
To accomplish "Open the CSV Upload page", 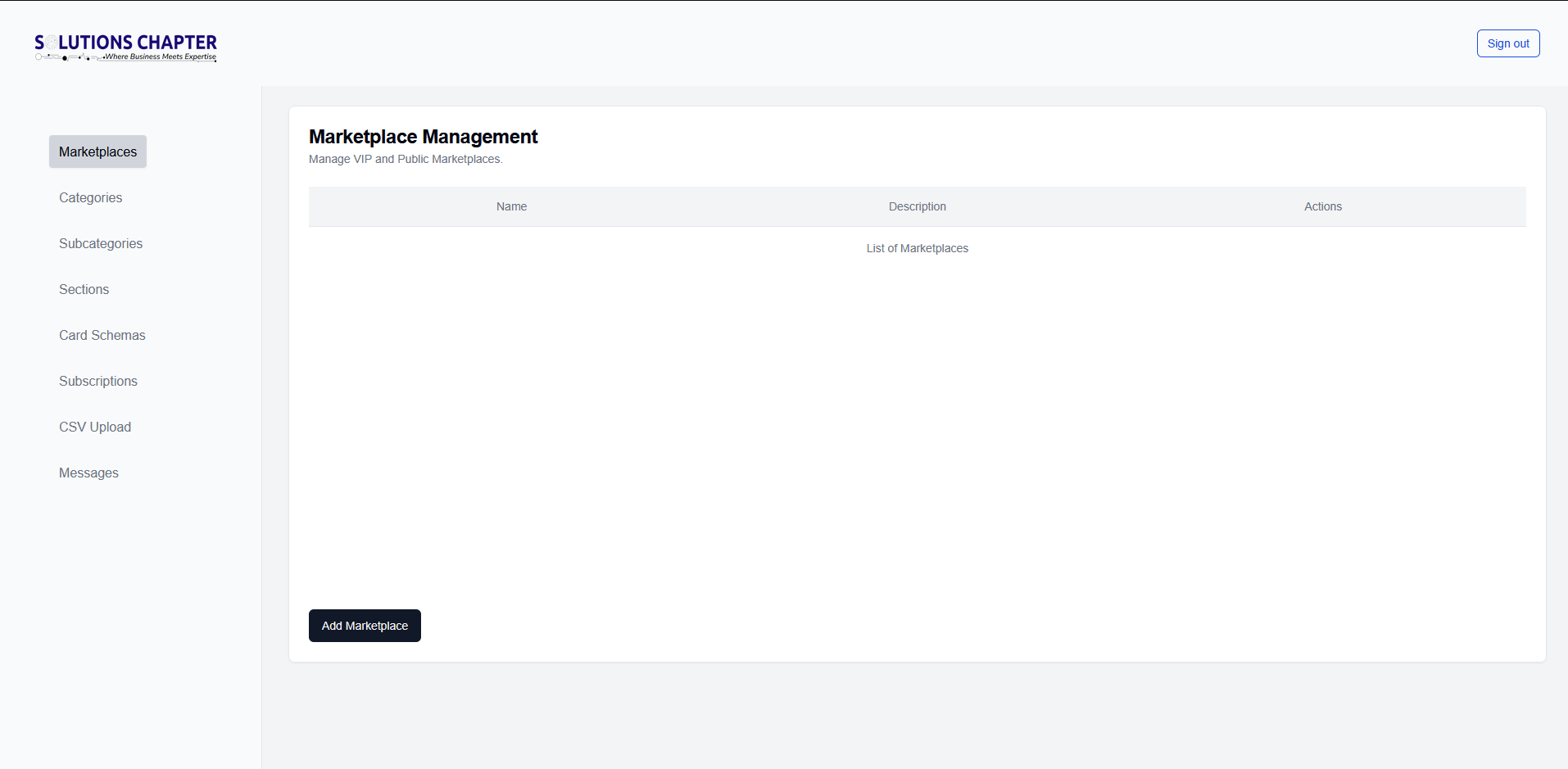I will [x=95, y=427].
